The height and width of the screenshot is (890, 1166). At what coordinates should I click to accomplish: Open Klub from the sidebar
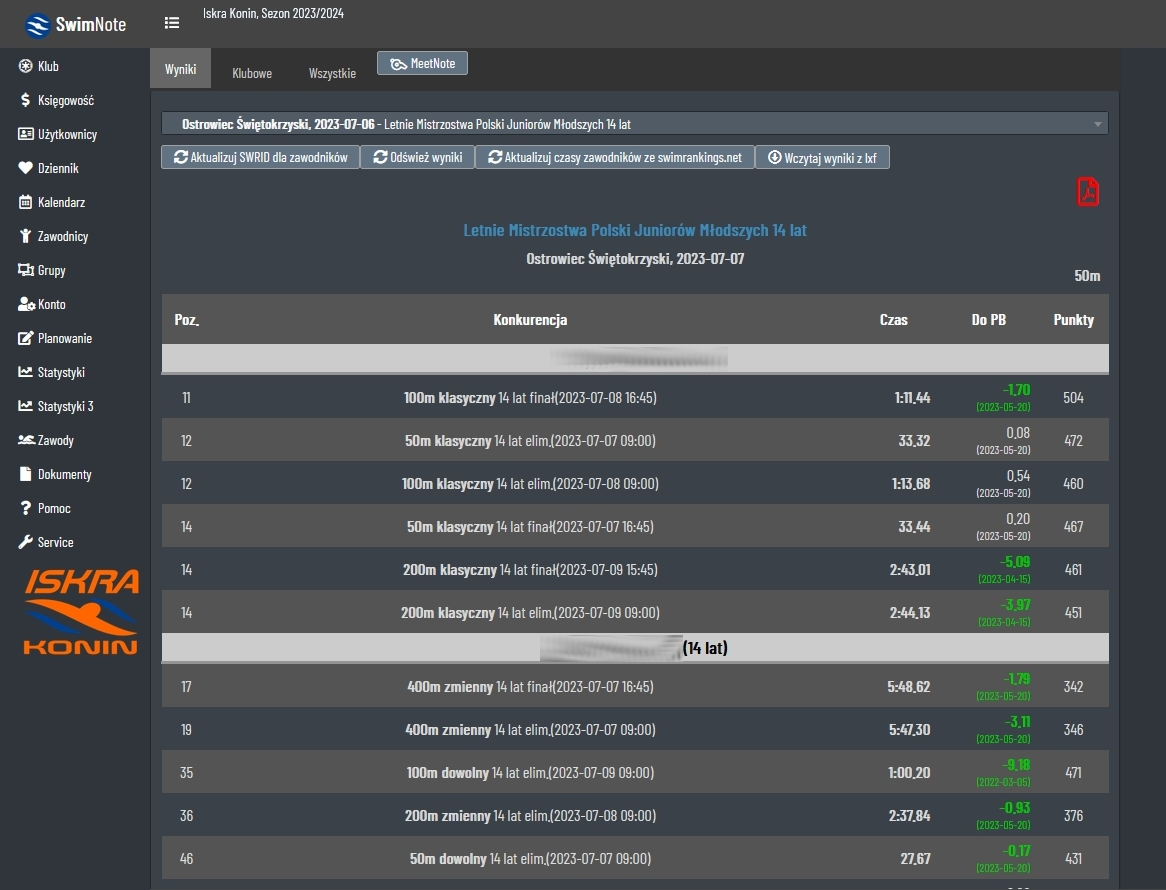pyautogui.click(x=48, y=66)
